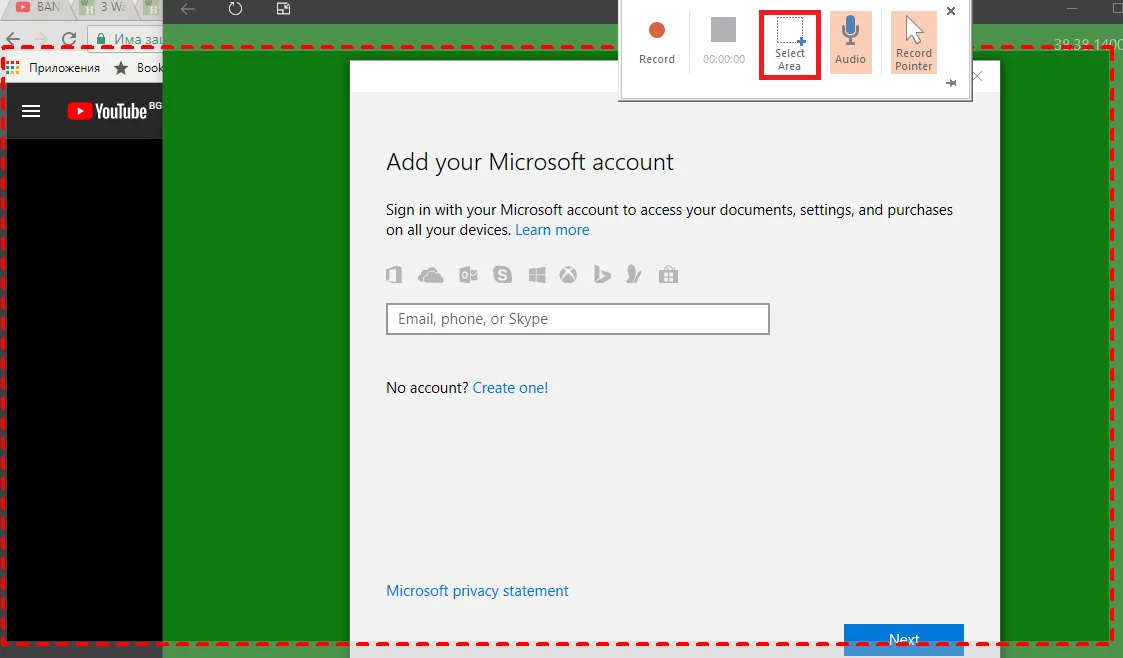The width and height of the screenshot is (1123, 658).
Task: Click the Email, phone, or Skype field
Action: 577,319
